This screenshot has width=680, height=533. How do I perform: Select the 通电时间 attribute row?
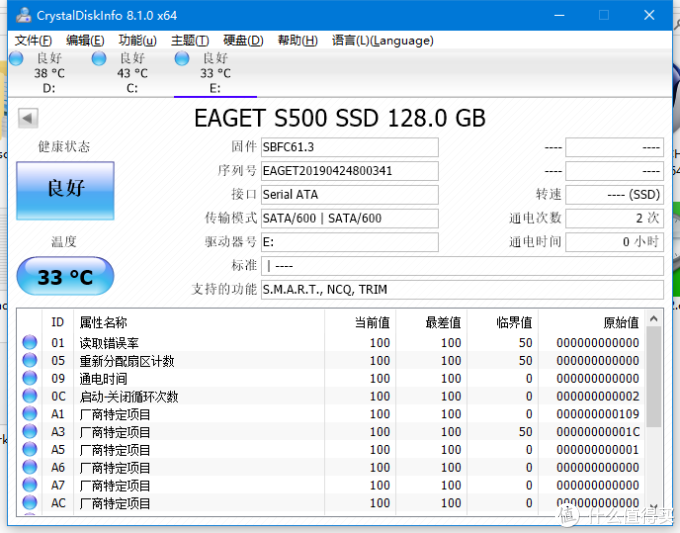click(x=331, y=378)
